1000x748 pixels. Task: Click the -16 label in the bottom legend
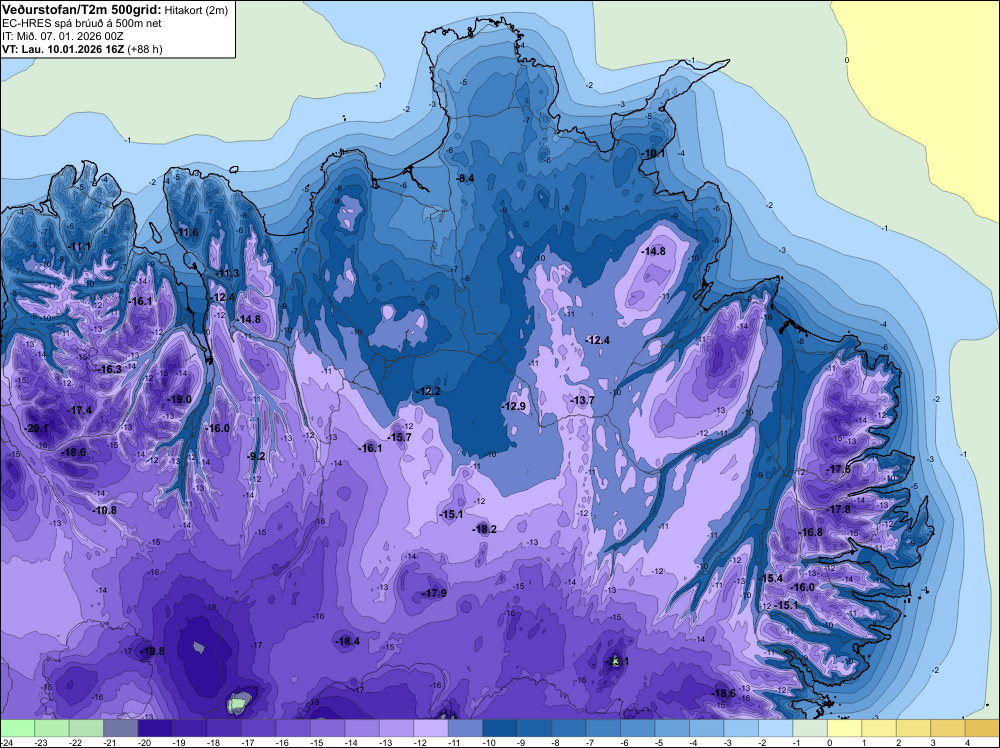click(281, 742)
